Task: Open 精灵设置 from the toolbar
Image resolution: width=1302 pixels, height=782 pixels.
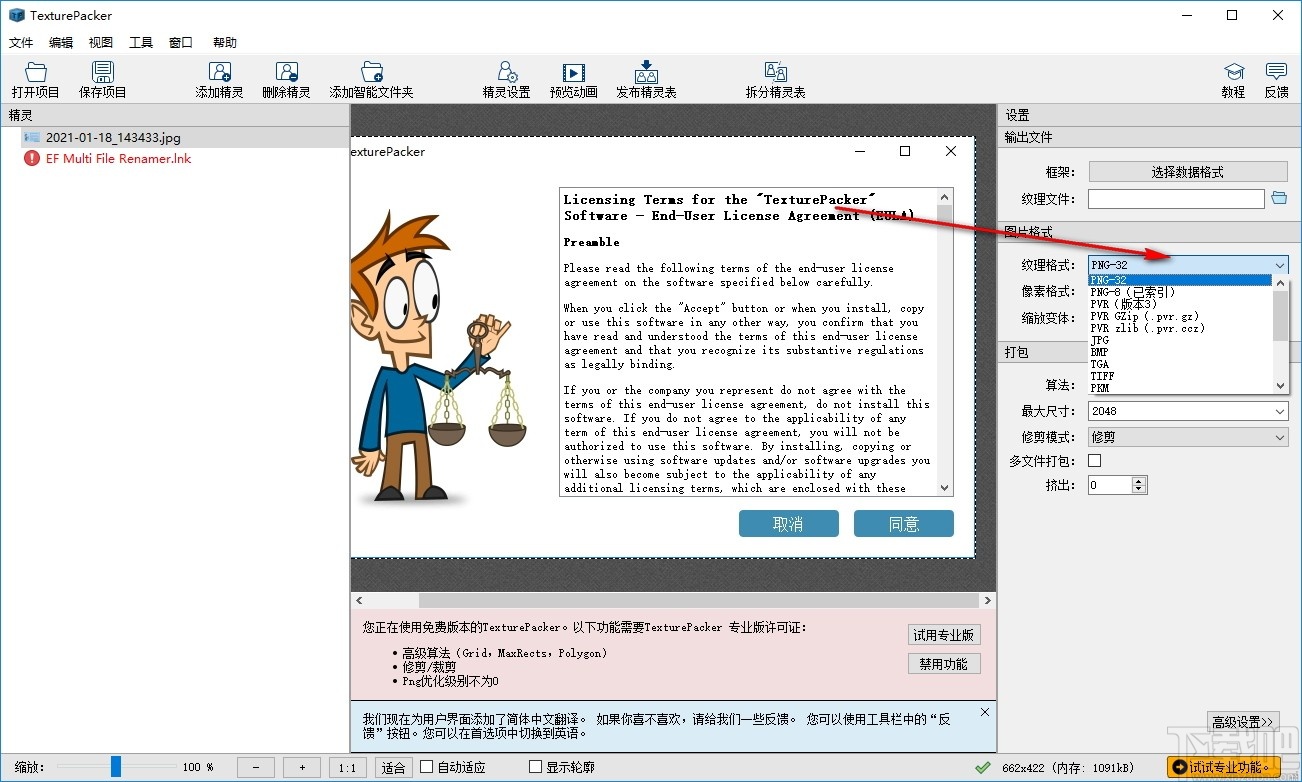Action: (507, 80)
